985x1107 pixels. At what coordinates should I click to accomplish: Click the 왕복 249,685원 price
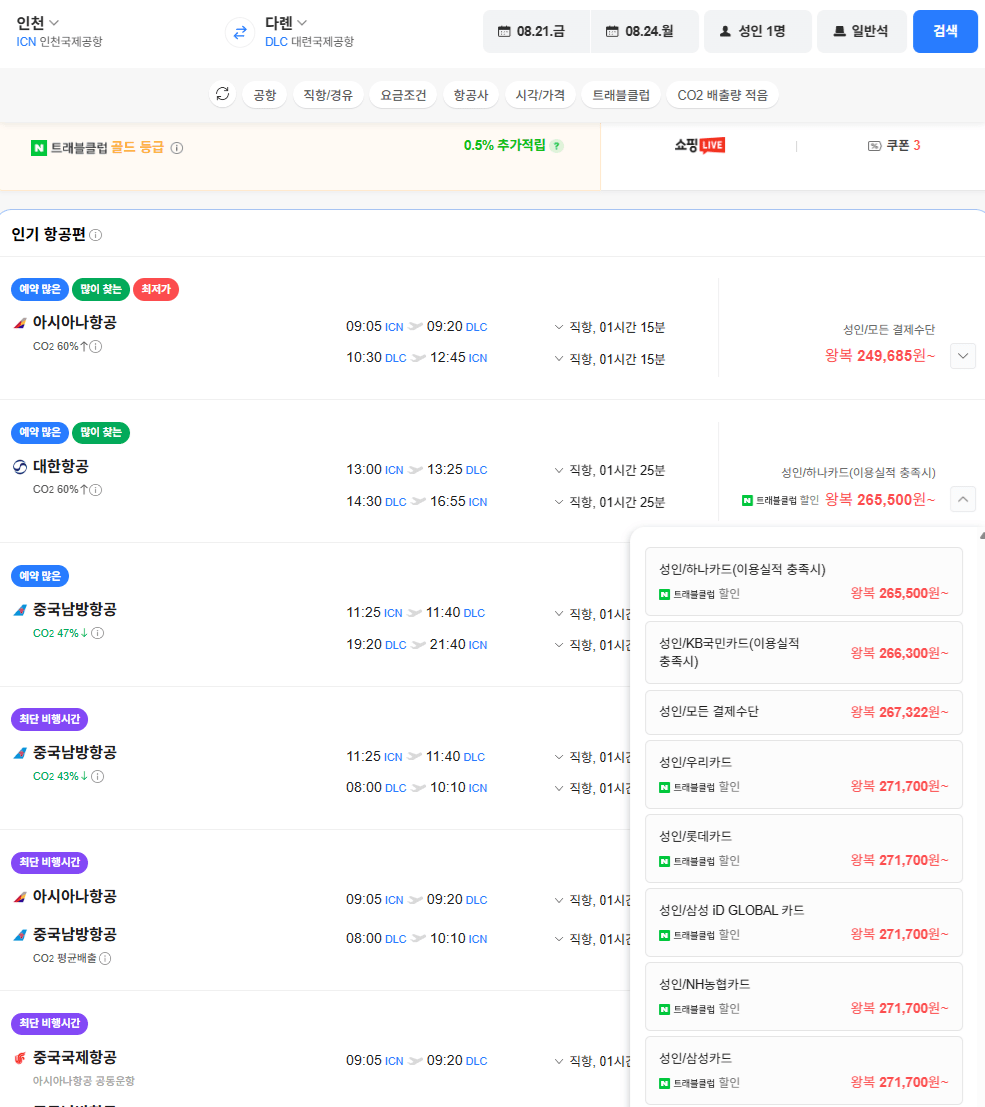(x=880, y=356)
